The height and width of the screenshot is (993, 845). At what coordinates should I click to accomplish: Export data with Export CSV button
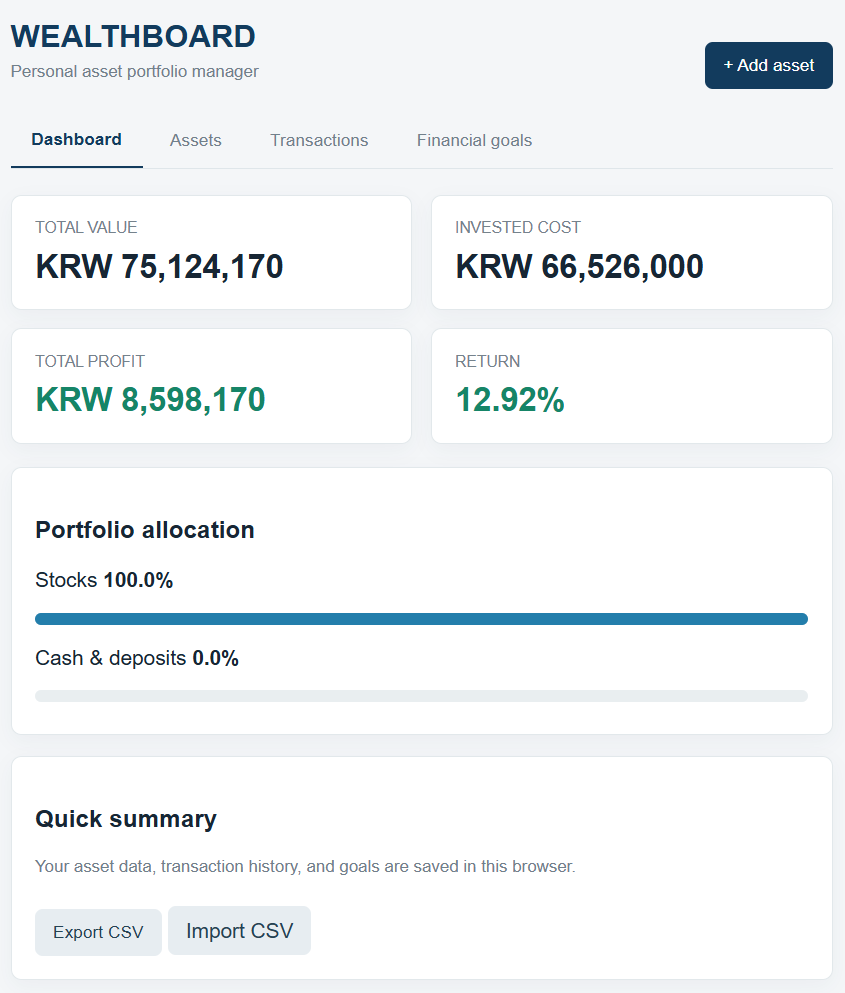(98, 932)
